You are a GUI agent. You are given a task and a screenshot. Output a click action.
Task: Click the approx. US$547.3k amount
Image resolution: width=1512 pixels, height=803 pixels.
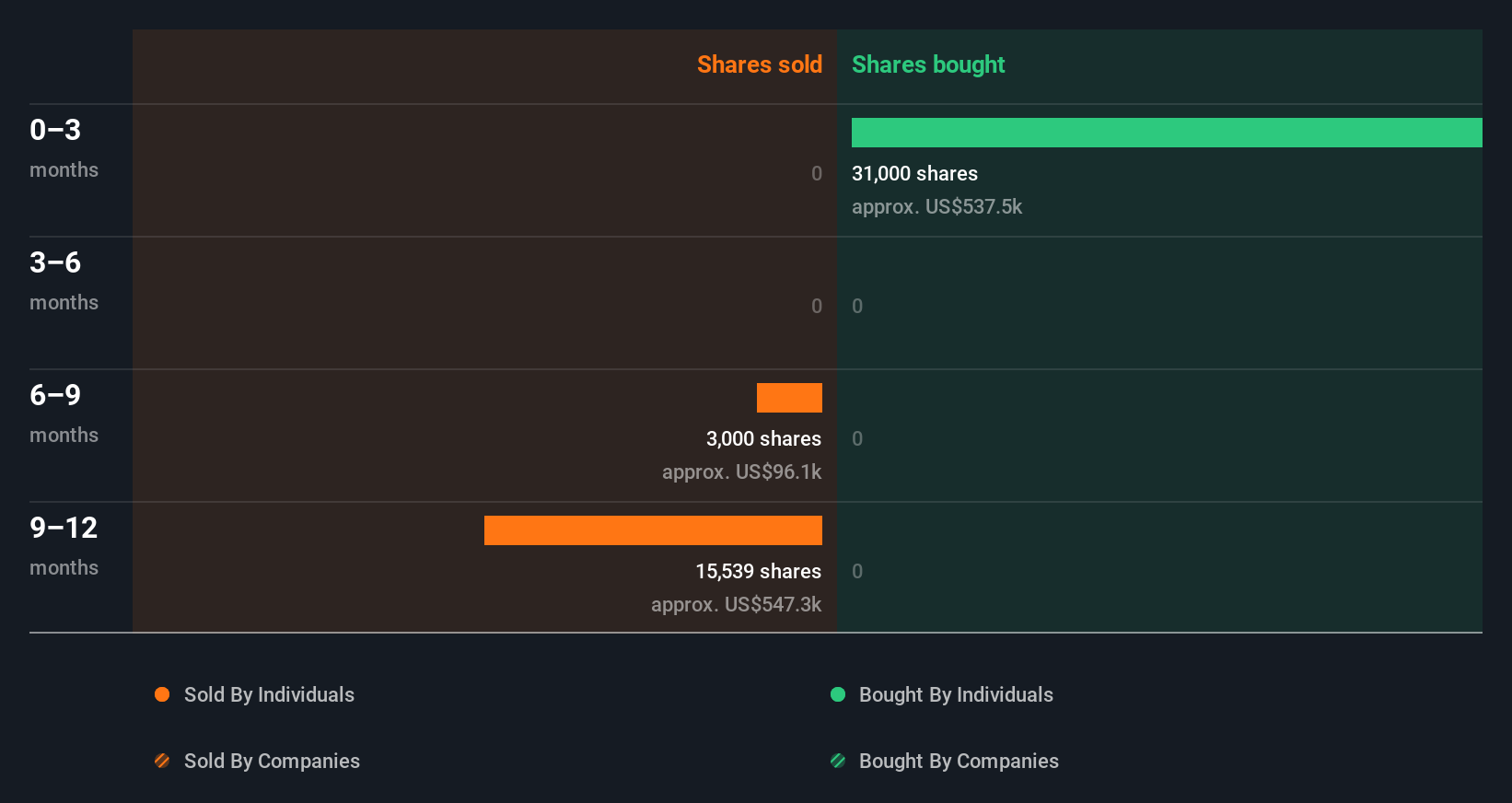coord(736,604)
